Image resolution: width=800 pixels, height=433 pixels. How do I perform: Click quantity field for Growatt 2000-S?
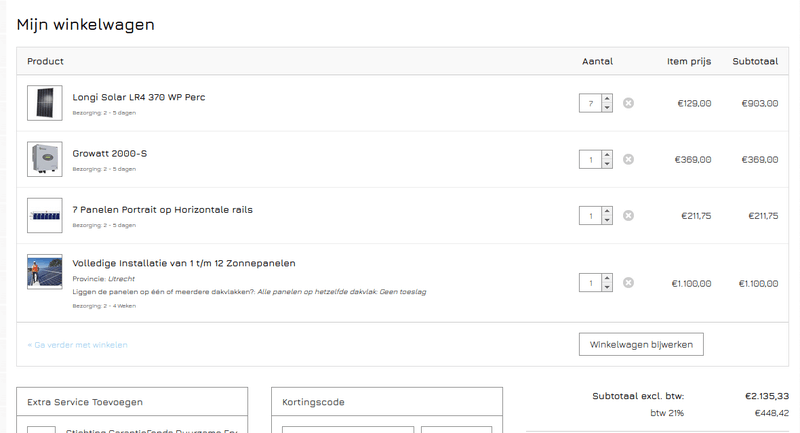(x=591, y=159)
